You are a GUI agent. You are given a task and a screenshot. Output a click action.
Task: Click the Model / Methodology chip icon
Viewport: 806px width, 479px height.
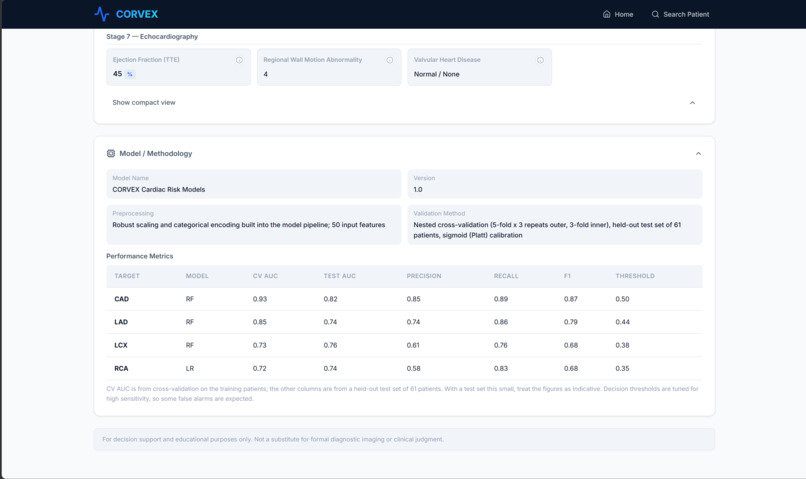111,153
